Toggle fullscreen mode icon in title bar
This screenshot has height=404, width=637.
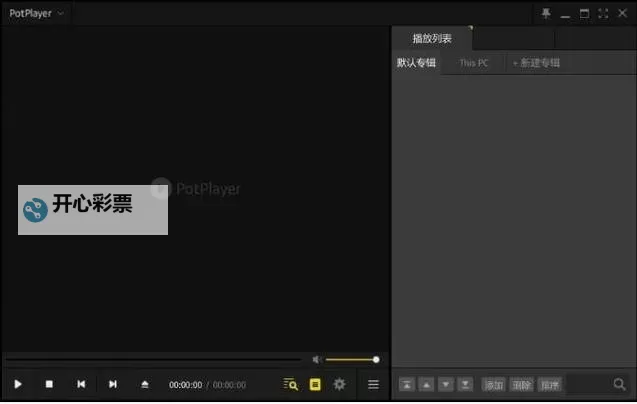coord(603,13)
